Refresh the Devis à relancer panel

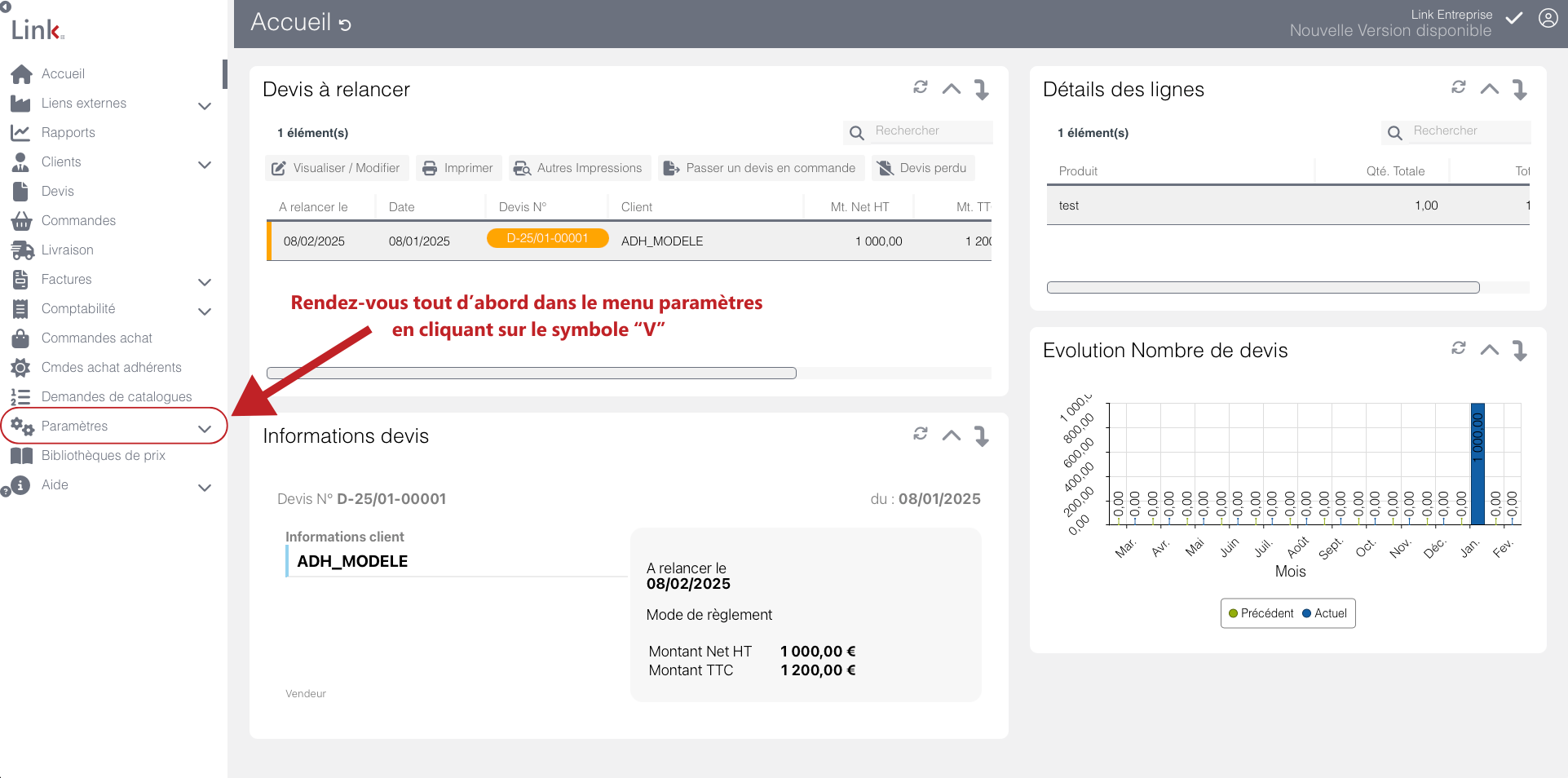pos(921,87)
